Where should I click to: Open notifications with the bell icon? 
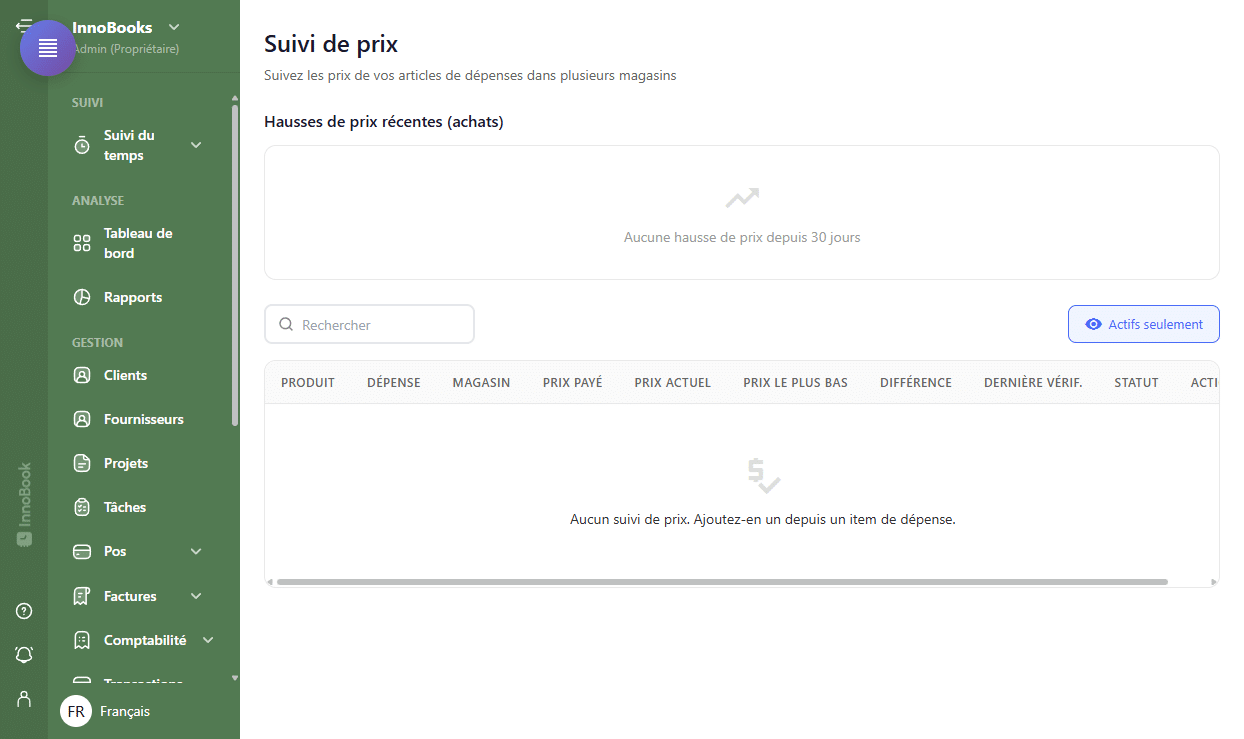(x=24, y=654)
